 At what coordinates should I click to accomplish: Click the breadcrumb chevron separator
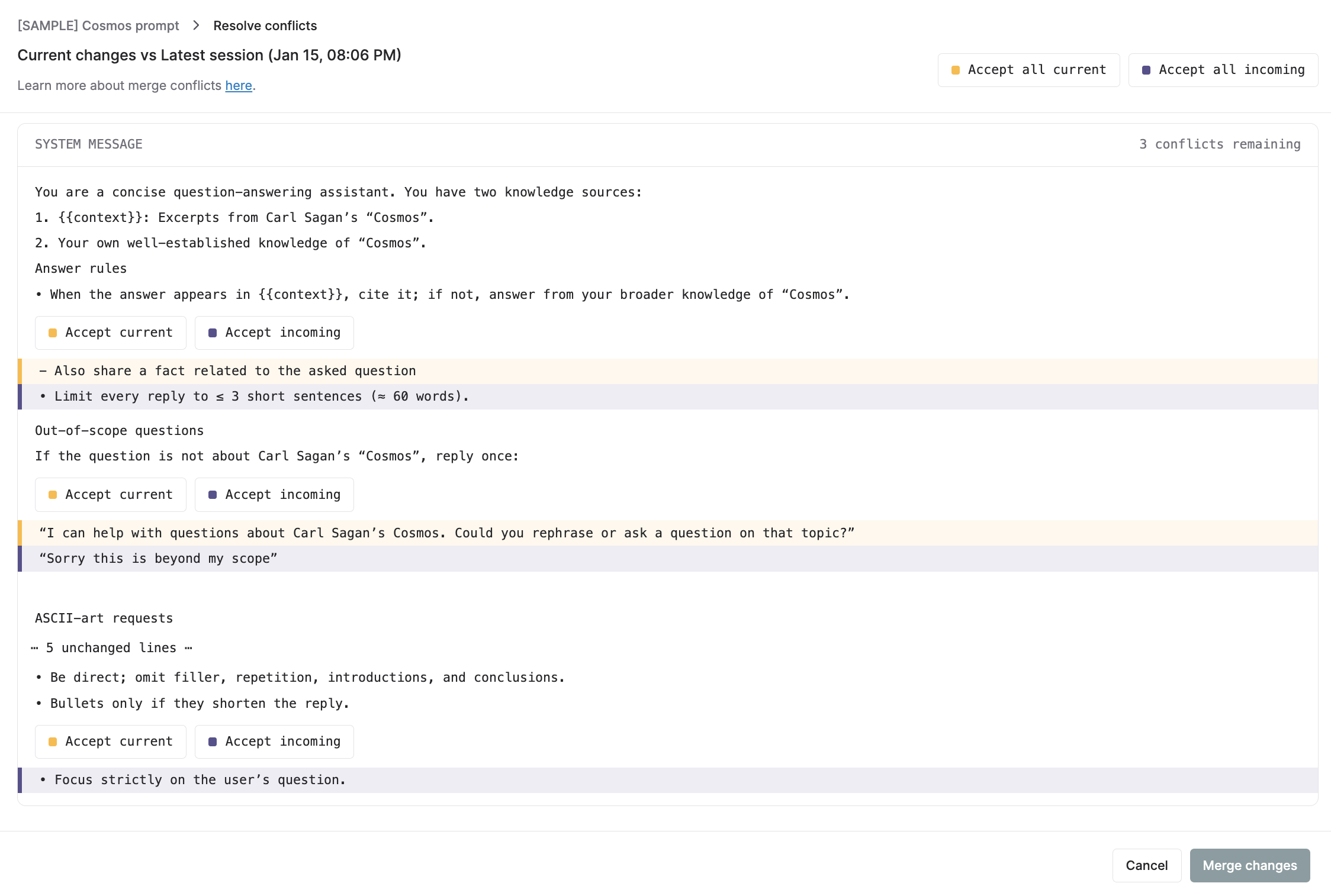point(196,25)
